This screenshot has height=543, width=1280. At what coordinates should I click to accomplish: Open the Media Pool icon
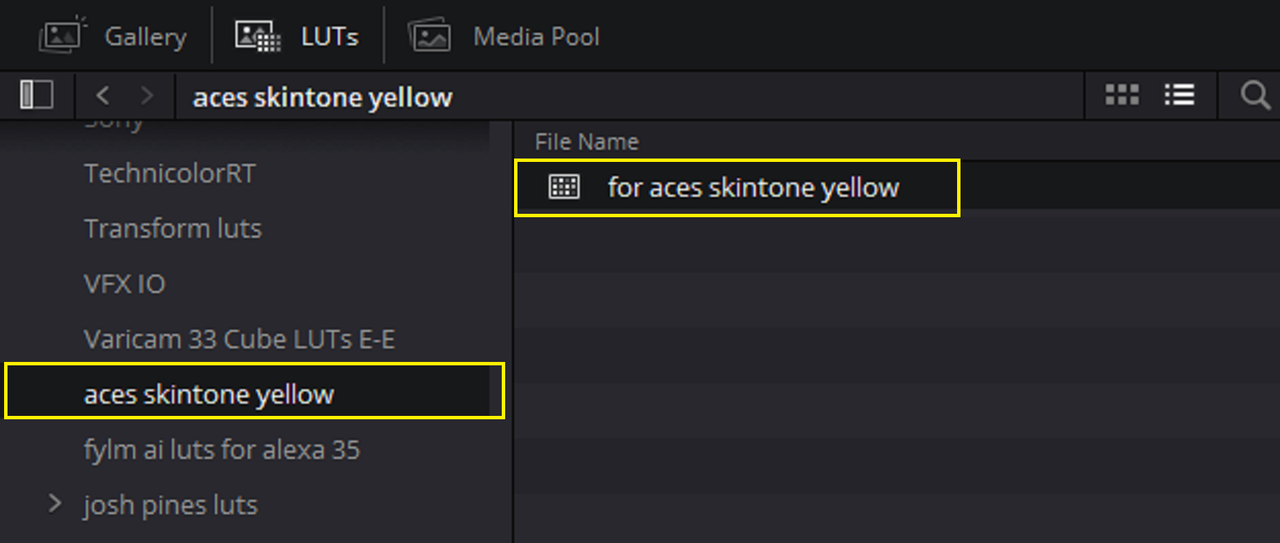(430, 36)
